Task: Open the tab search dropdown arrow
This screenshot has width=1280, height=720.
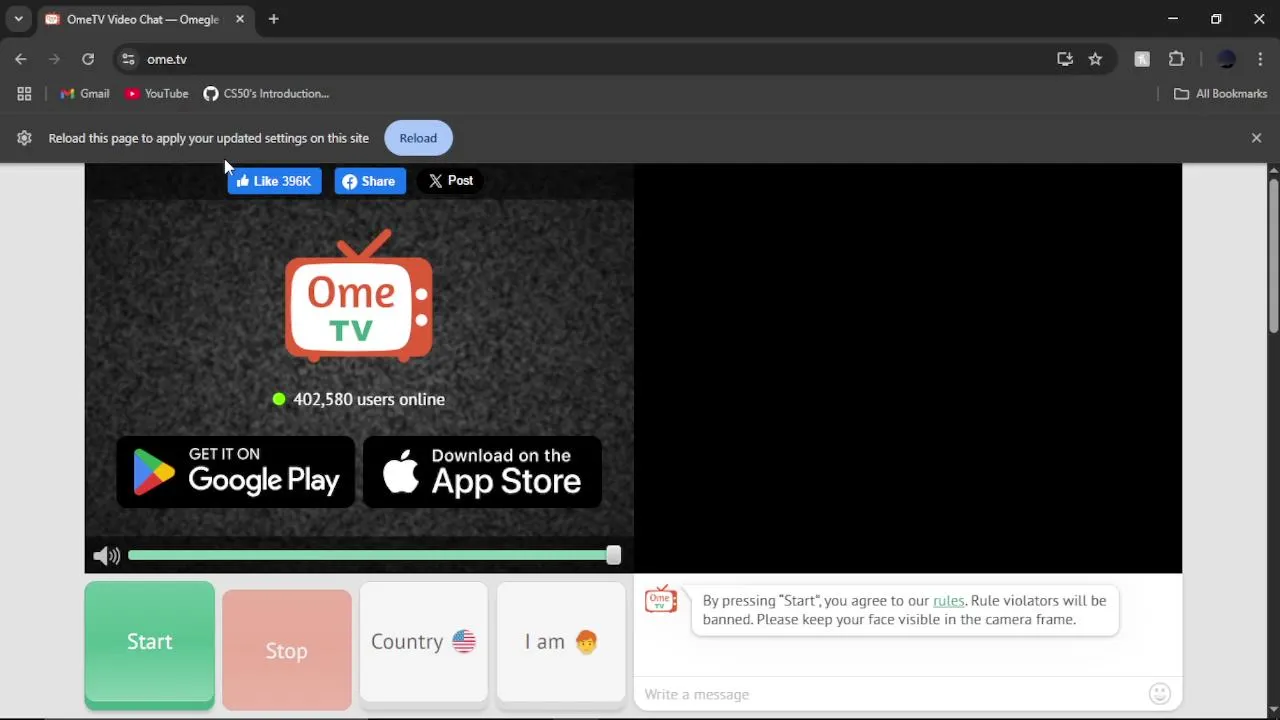Action: coord(18,19)
